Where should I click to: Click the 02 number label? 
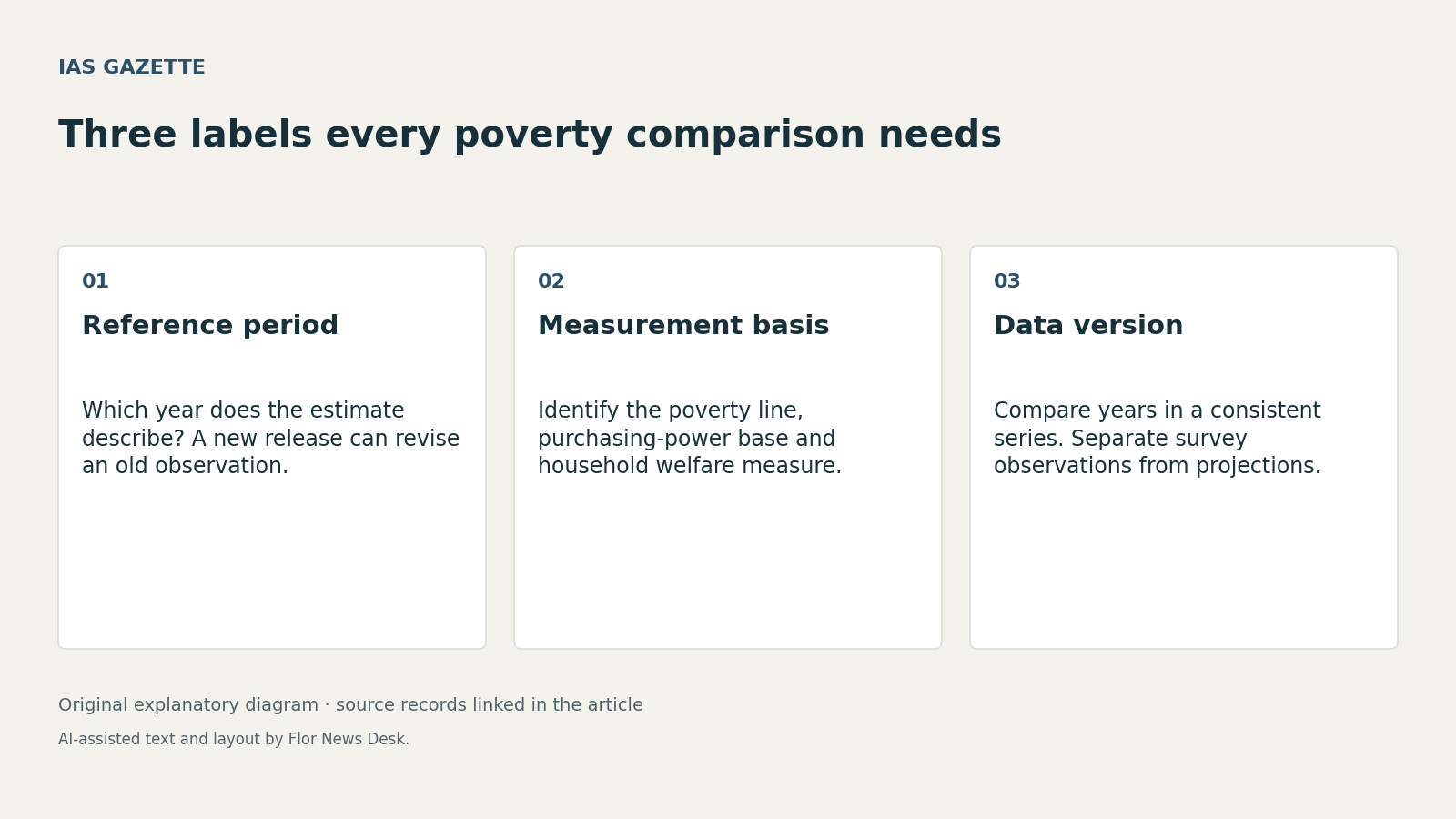[551, 282]
